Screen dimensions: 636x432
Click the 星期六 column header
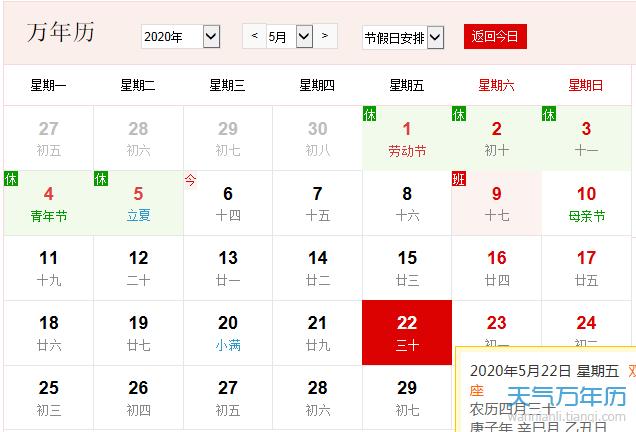tap(496, 85)
